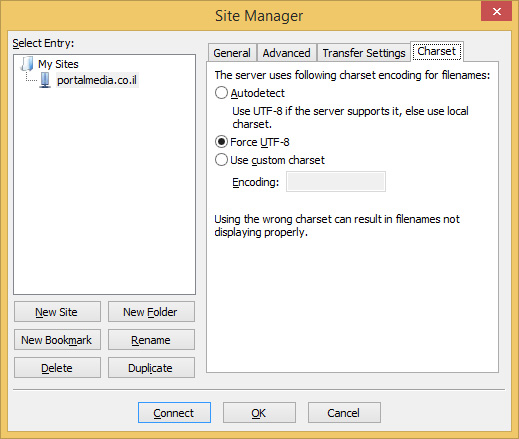Select the Force UTF-8 radio button
519x439 pixels.
pos(221,142)
